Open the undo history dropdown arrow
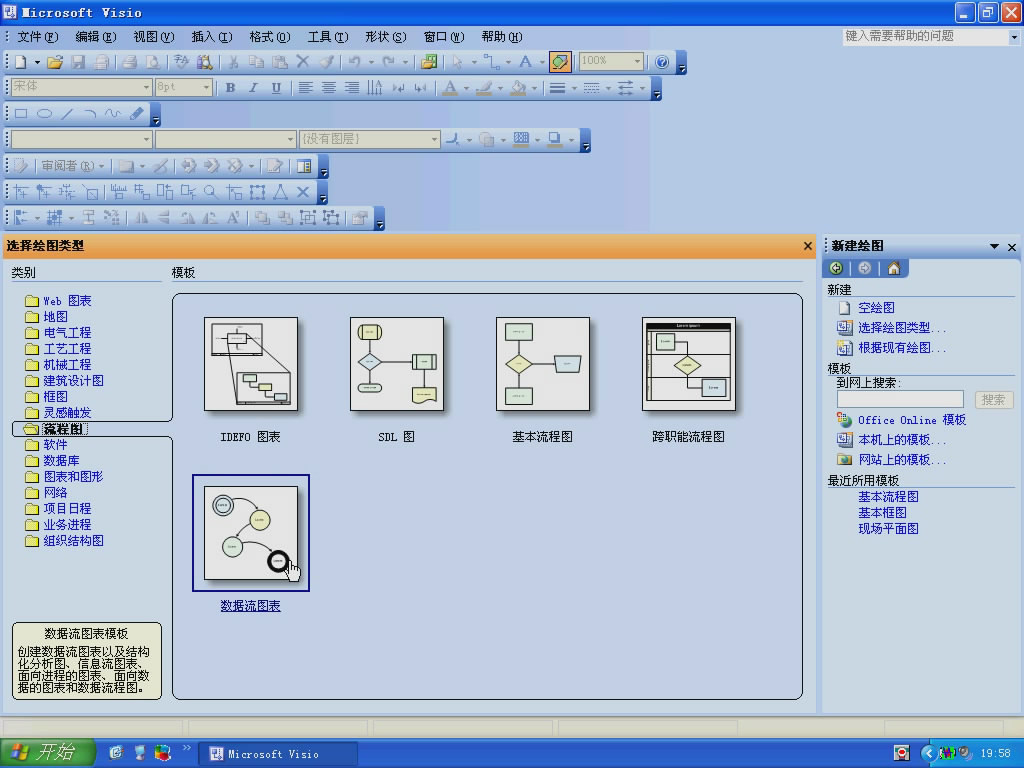The height and width of the screenshot is (768, 1024). [x=371, y=62]
